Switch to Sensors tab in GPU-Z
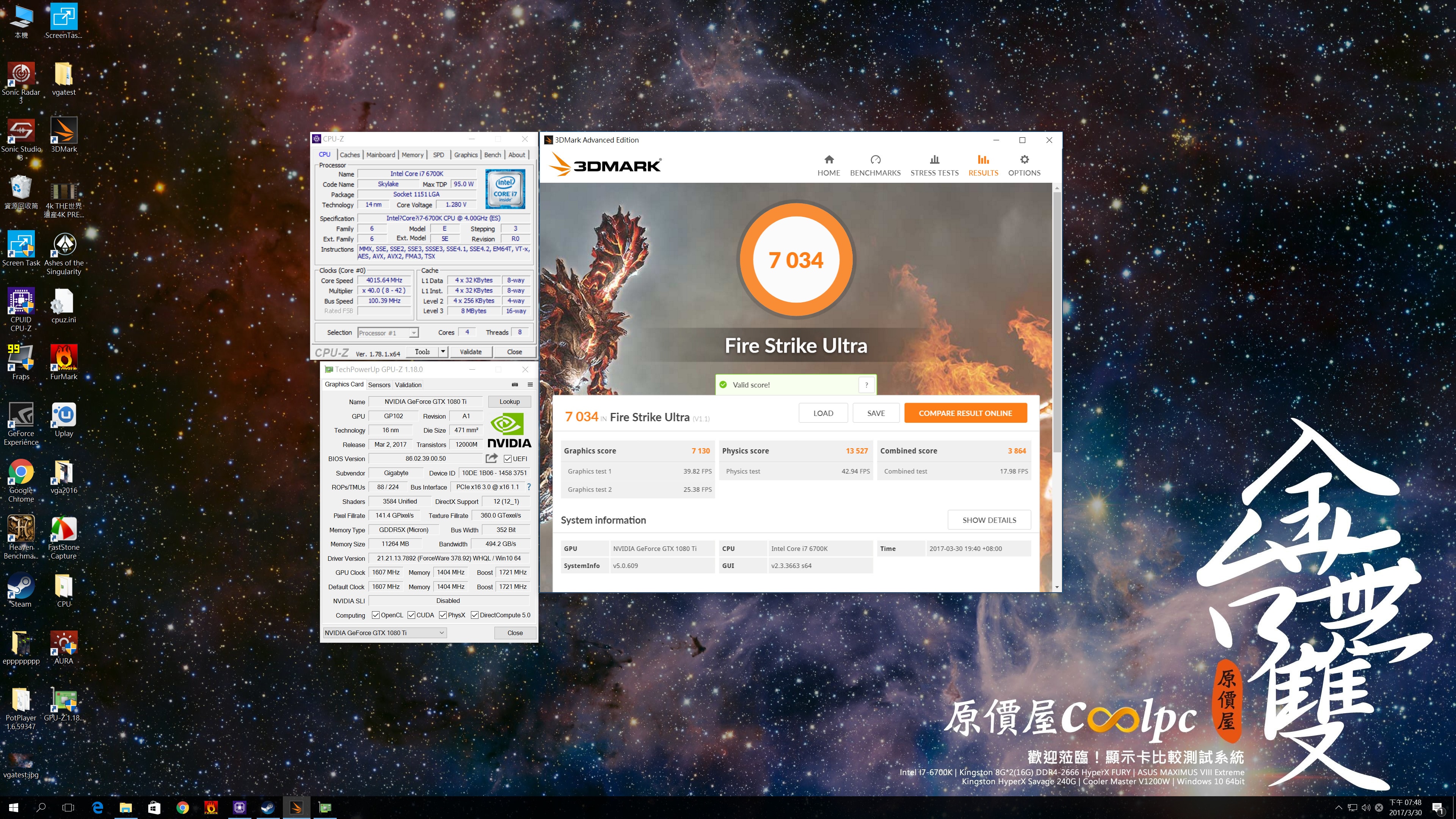Image resolution: width=1456 pixels, height=819 pixels. click(x=379, y=385)
